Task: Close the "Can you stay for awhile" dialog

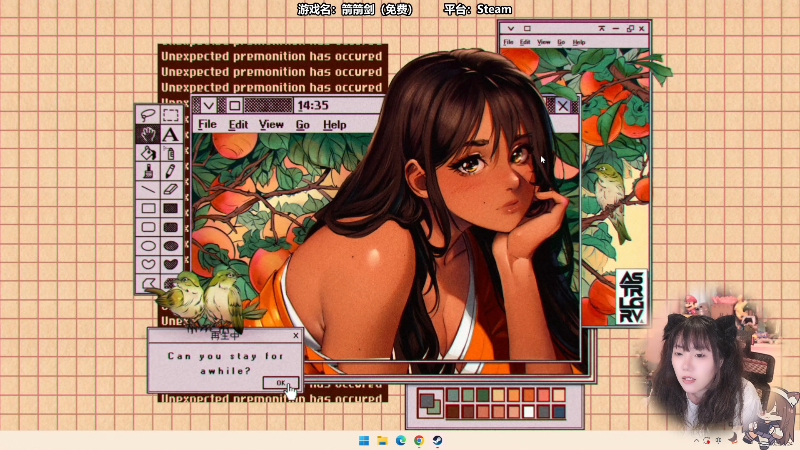Action: pyautogui.click(x=296, y=335)
